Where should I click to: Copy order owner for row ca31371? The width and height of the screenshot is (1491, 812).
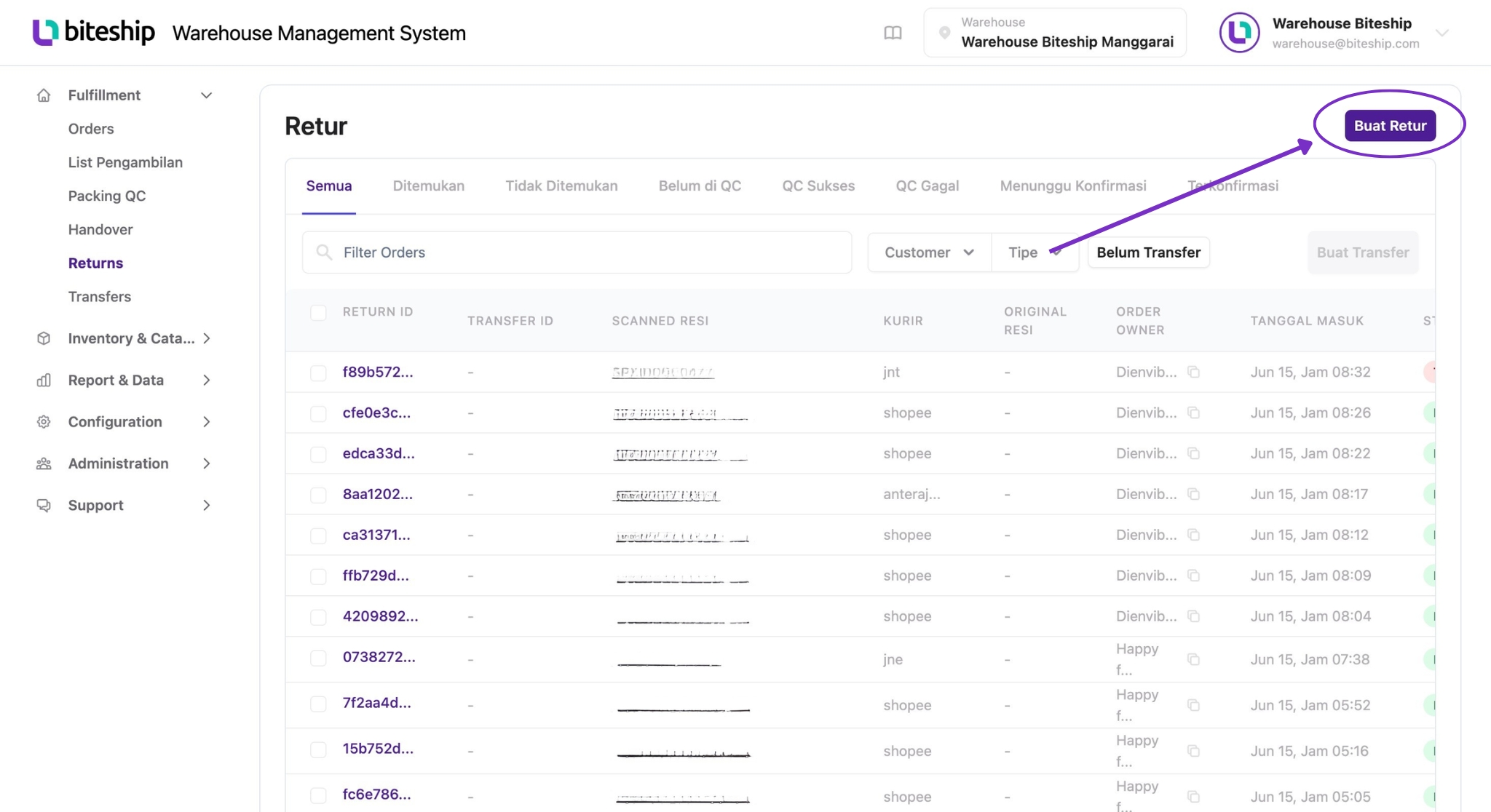(1193, 535)
